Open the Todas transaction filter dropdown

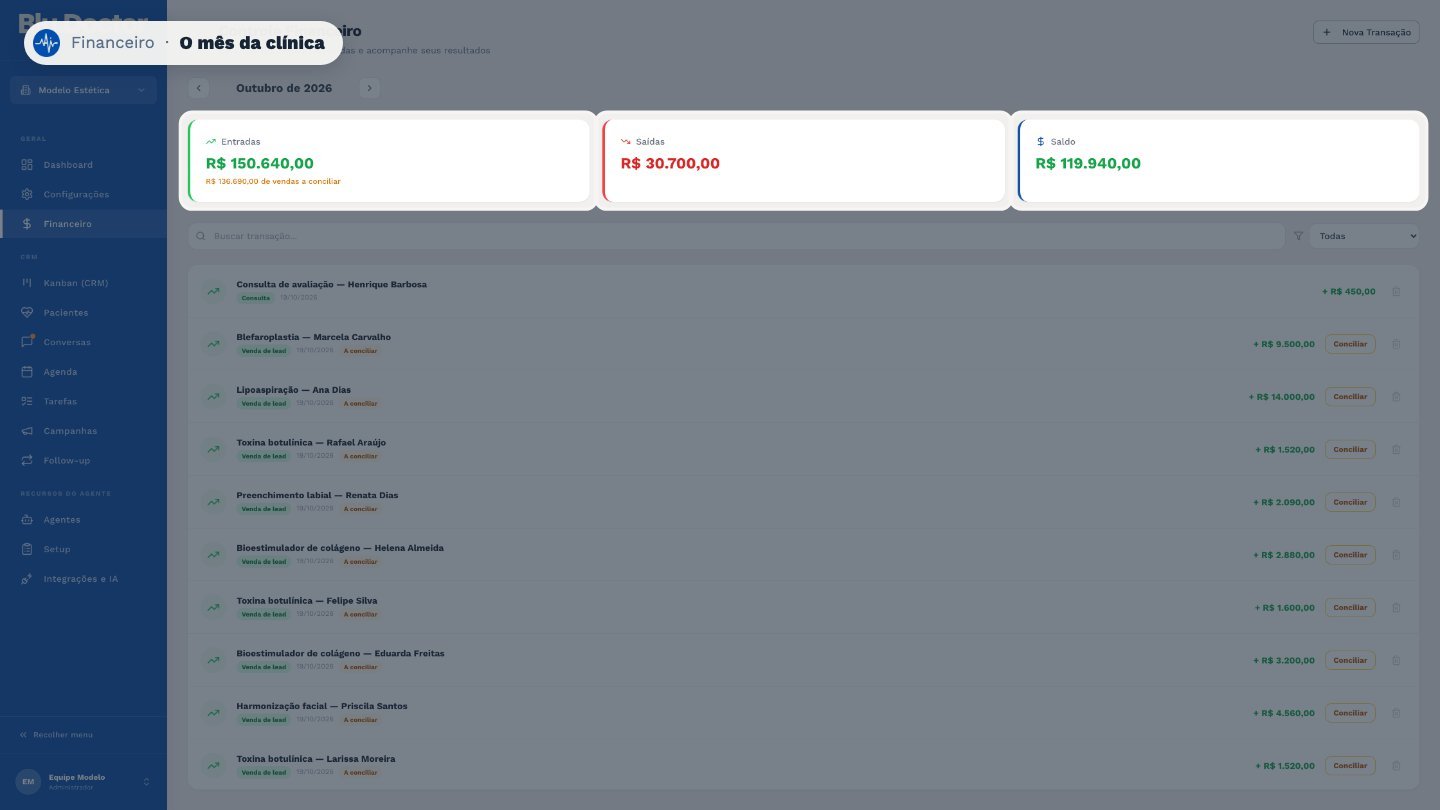(1364, 236)
